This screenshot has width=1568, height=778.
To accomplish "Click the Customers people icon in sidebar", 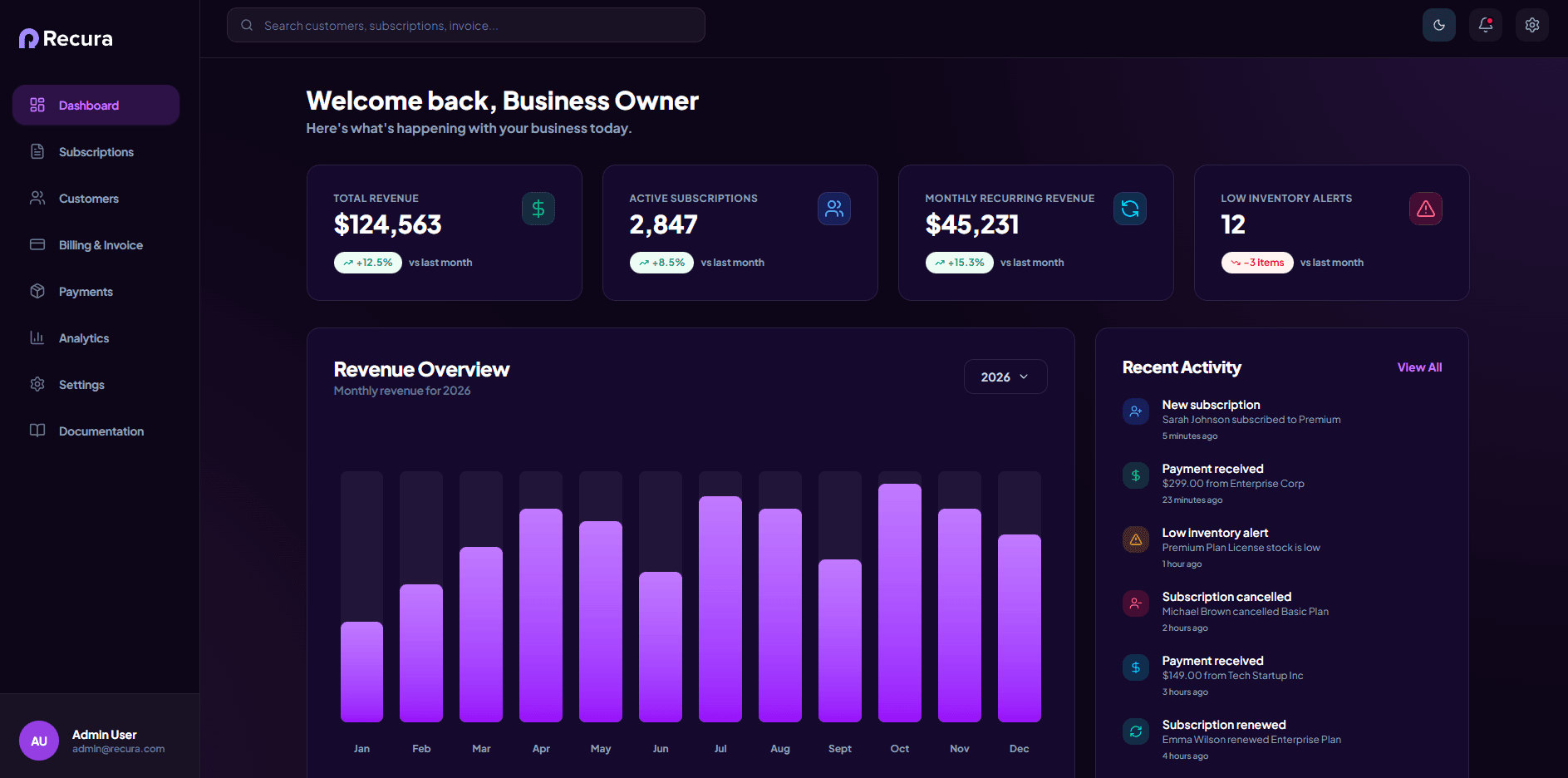I will [37, 198].
